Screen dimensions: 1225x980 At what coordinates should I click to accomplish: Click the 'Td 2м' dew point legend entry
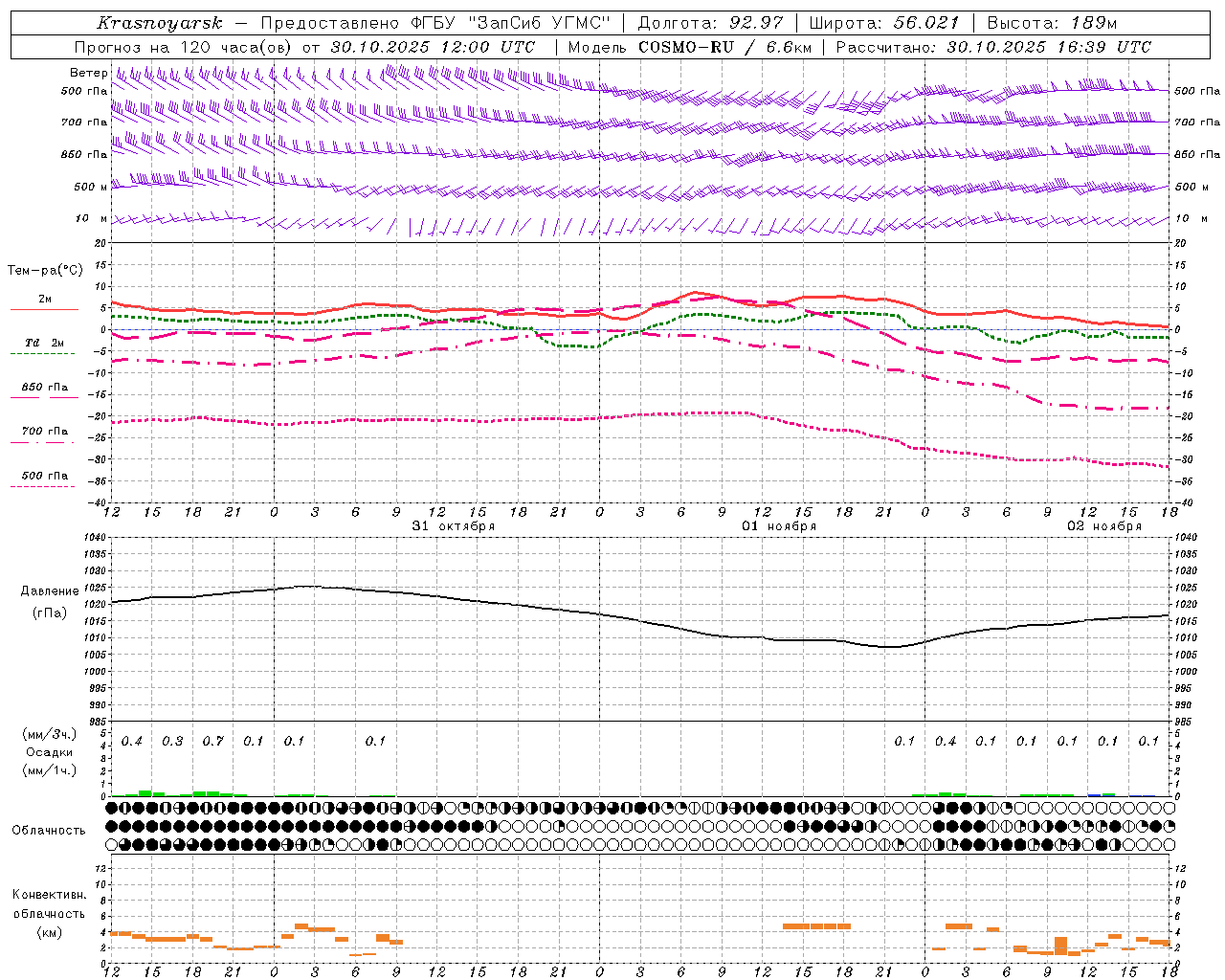tap(44, 343)
